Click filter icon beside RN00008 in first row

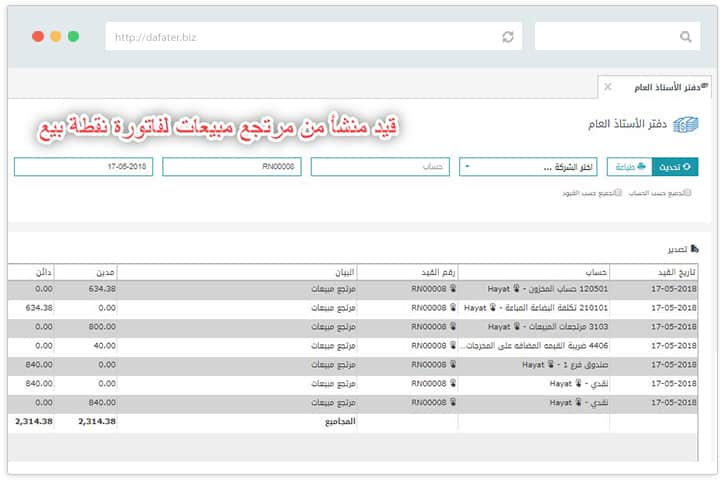(x=453, y=289)
